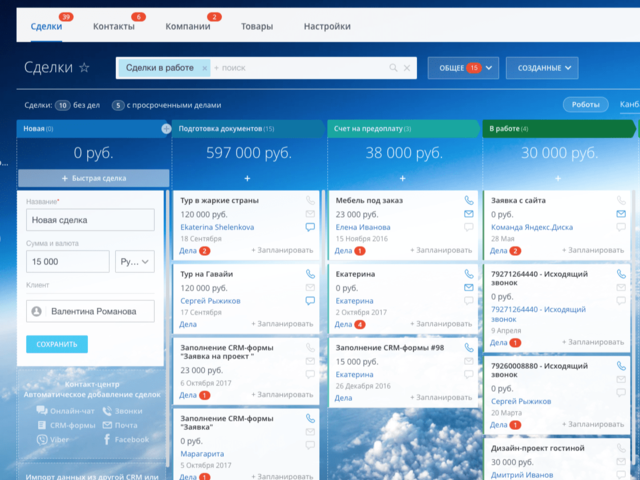Click phone icon on 'Заполнение CRM-формы #98' card

tap(469, 348)
